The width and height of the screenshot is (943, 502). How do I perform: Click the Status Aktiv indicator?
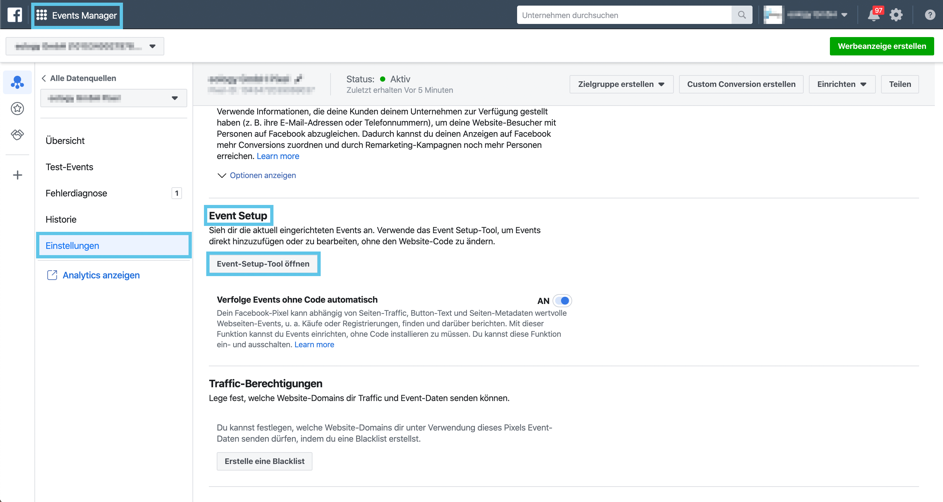click(378, 79)
